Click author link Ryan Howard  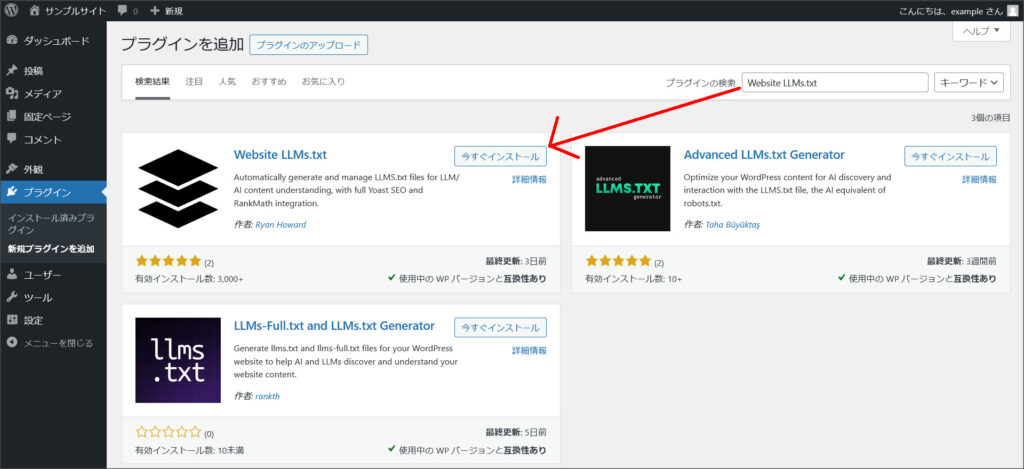pyautogui.click(x=280, y=225)
